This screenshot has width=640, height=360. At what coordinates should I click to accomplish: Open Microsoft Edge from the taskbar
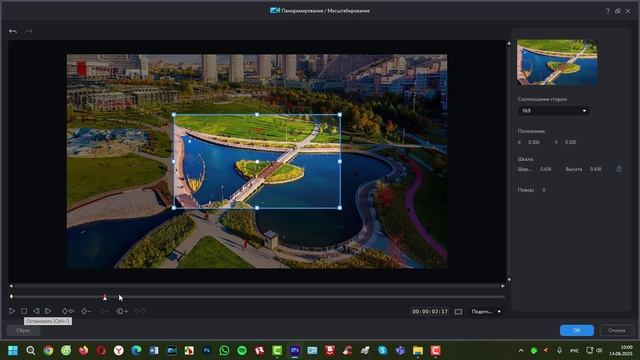pyautogui.click(x=136, y=351)
